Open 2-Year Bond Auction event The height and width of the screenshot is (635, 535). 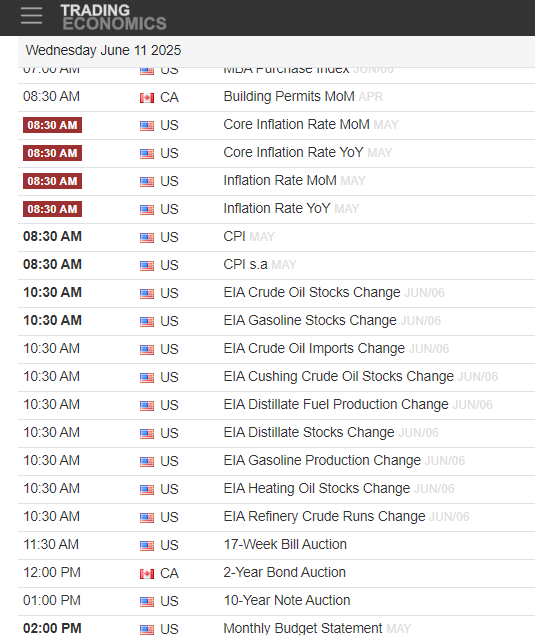[284, 572]
